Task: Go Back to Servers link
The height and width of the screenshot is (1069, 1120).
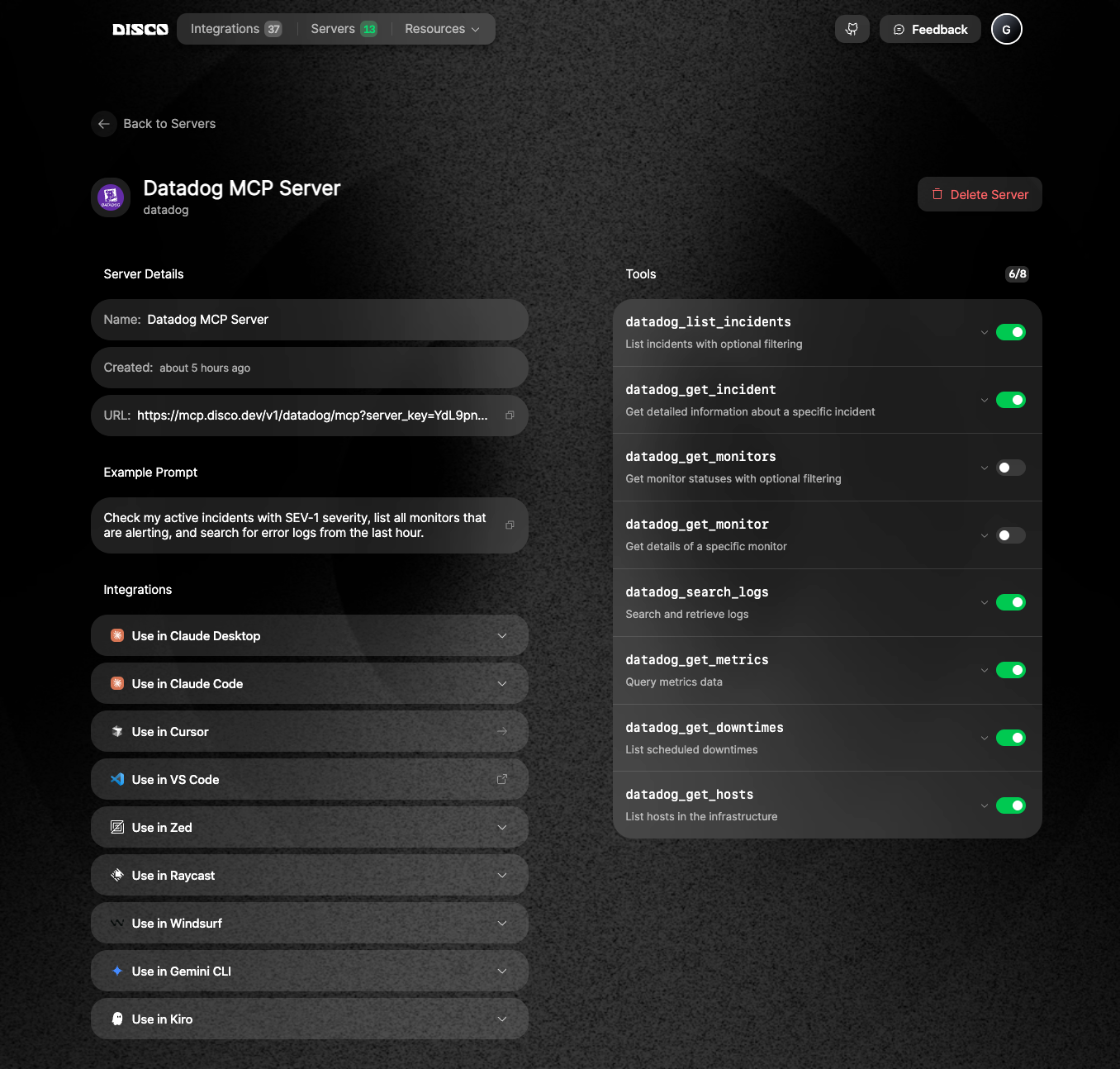Action: tap(154, 124)
